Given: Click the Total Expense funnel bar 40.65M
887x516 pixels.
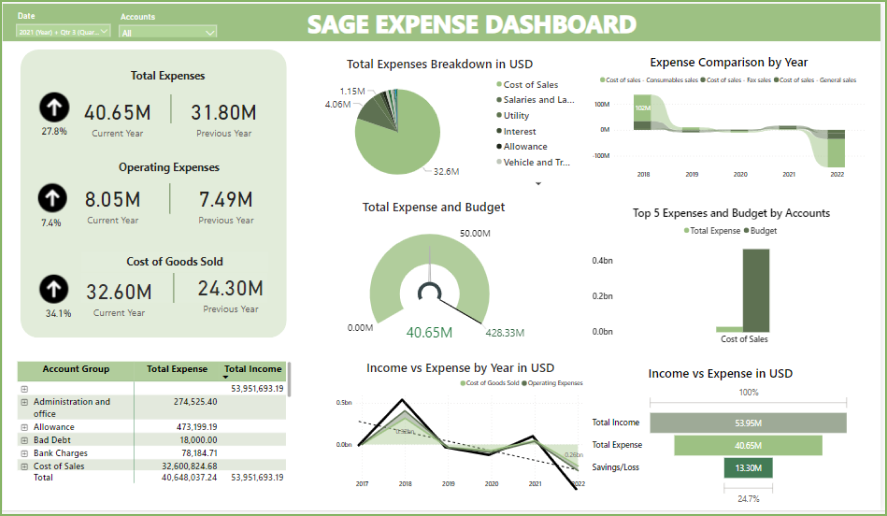Looking at the screenshot, I should (748, 446).
